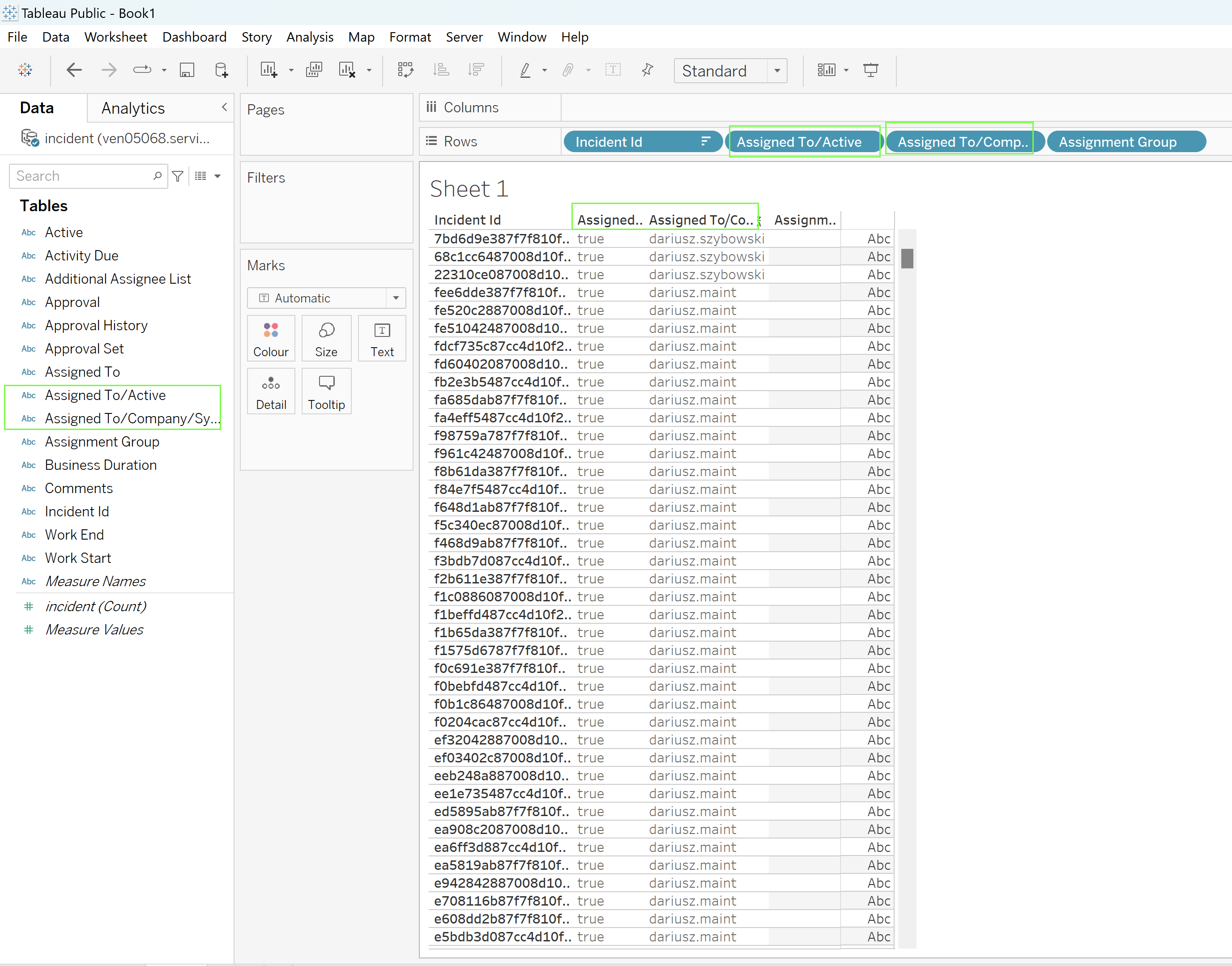Click the Sort ascending icon
The width and height of the screenshot is (1232, 966).
tap(441, 70)
